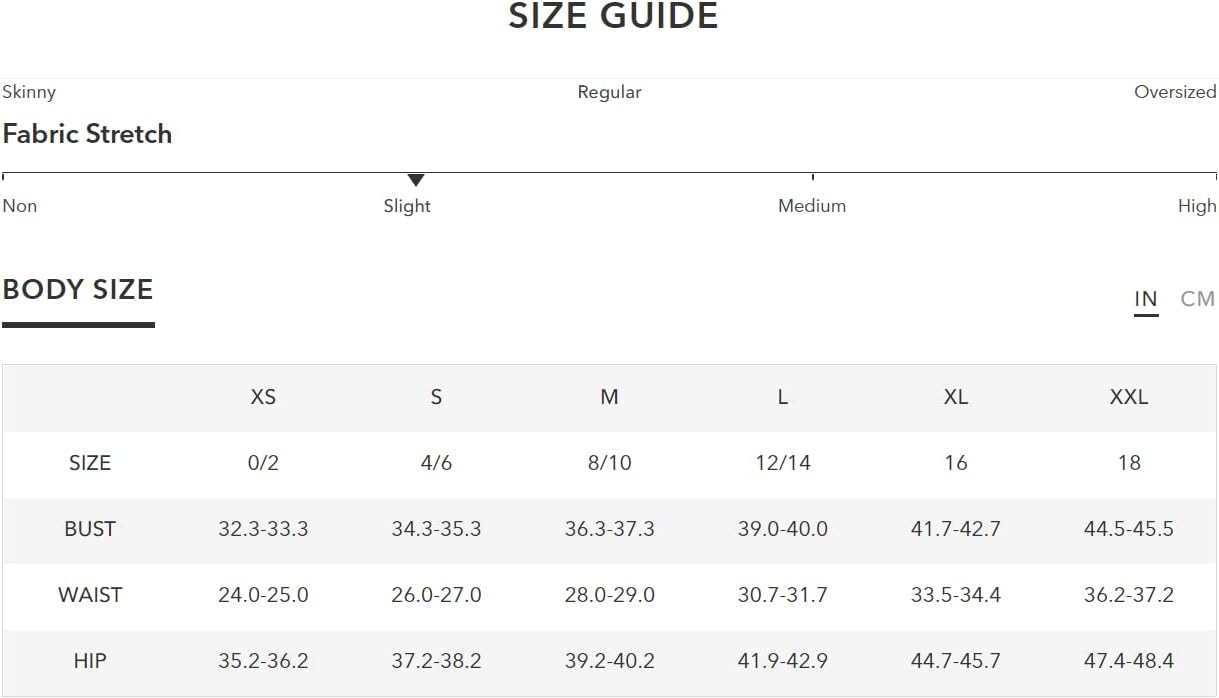Select IN unit toggle
The height and width of the screenshot is (698, 1219).
click(1146, 299)
